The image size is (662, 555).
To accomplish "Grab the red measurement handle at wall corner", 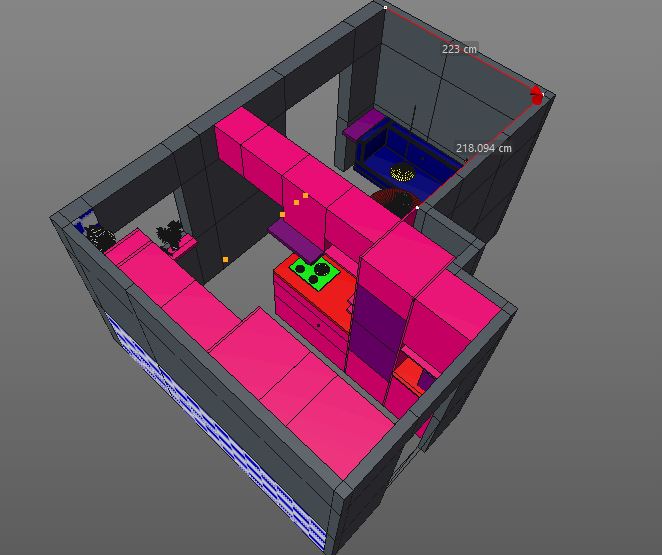I will 537,96.
